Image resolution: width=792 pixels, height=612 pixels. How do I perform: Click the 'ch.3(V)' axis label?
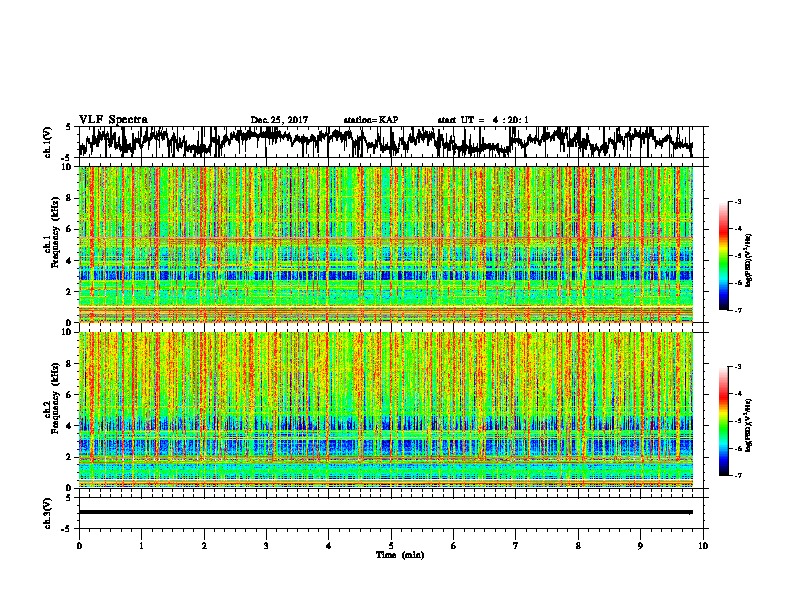point(47,513)
